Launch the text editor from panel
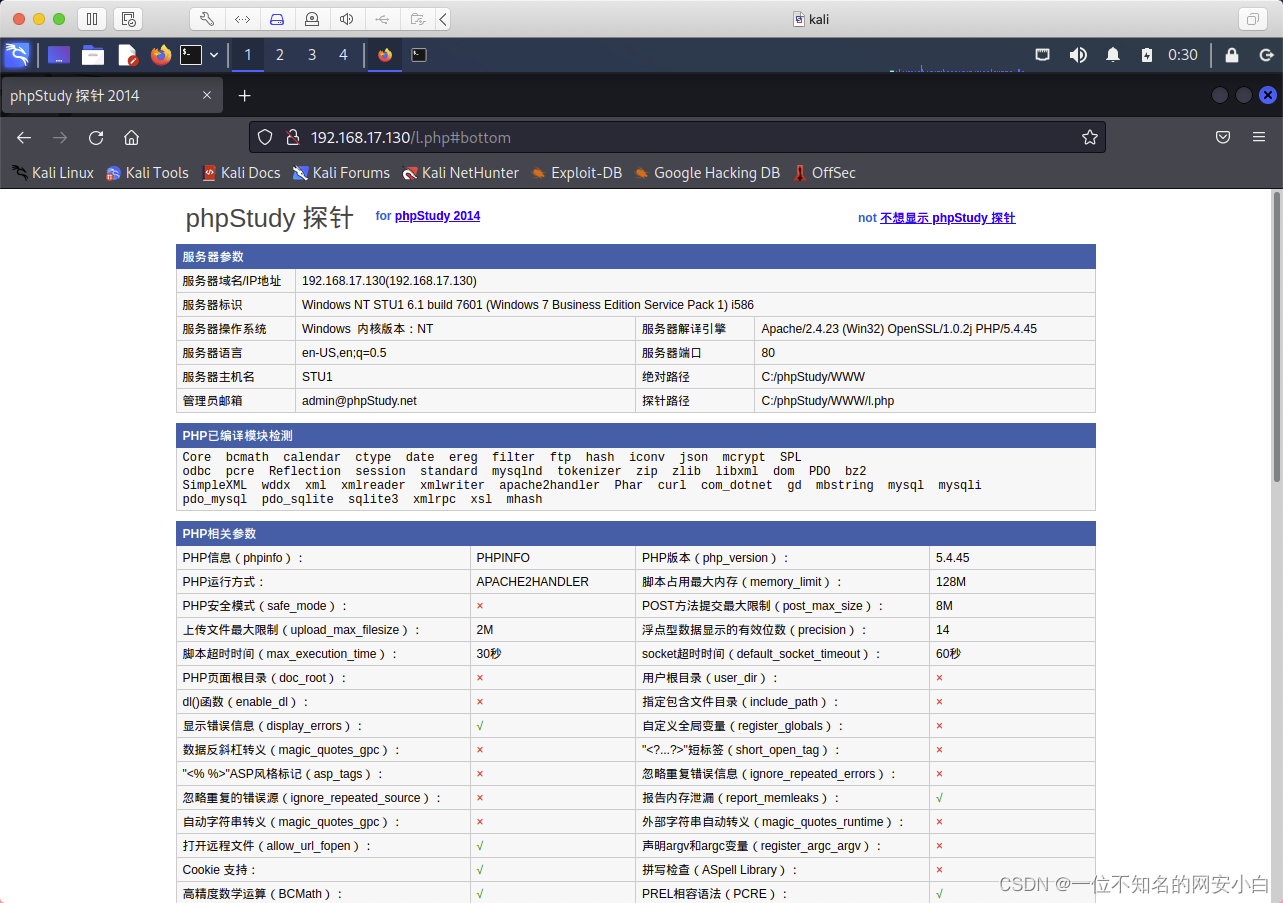 (x=127, y=55)
